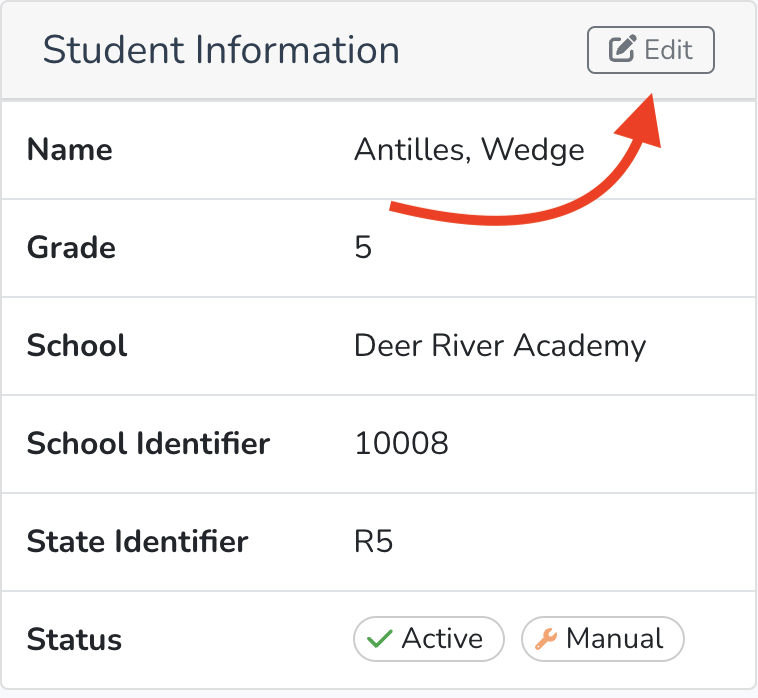Select the Manual status badge
This screenshot has height=698, width=758.
(x=603, y=639)
